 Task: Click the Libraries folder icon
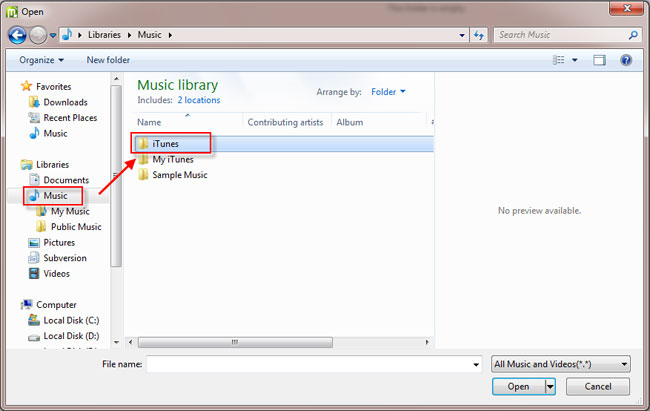[x=27, y=165]
